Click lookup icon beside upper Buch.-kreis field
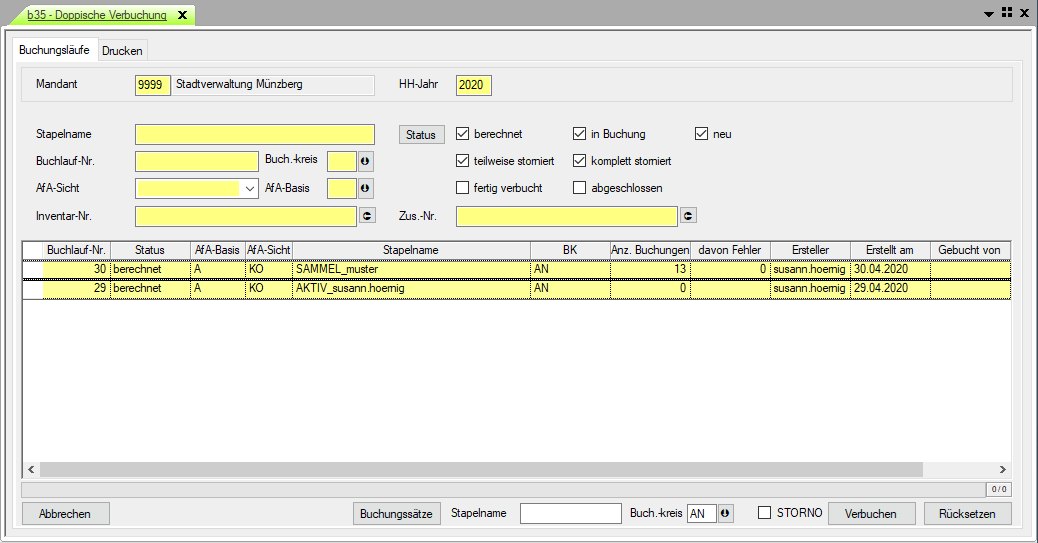Screen dimensions: 1038x543 pyautogui.click(x=365, y=161)
